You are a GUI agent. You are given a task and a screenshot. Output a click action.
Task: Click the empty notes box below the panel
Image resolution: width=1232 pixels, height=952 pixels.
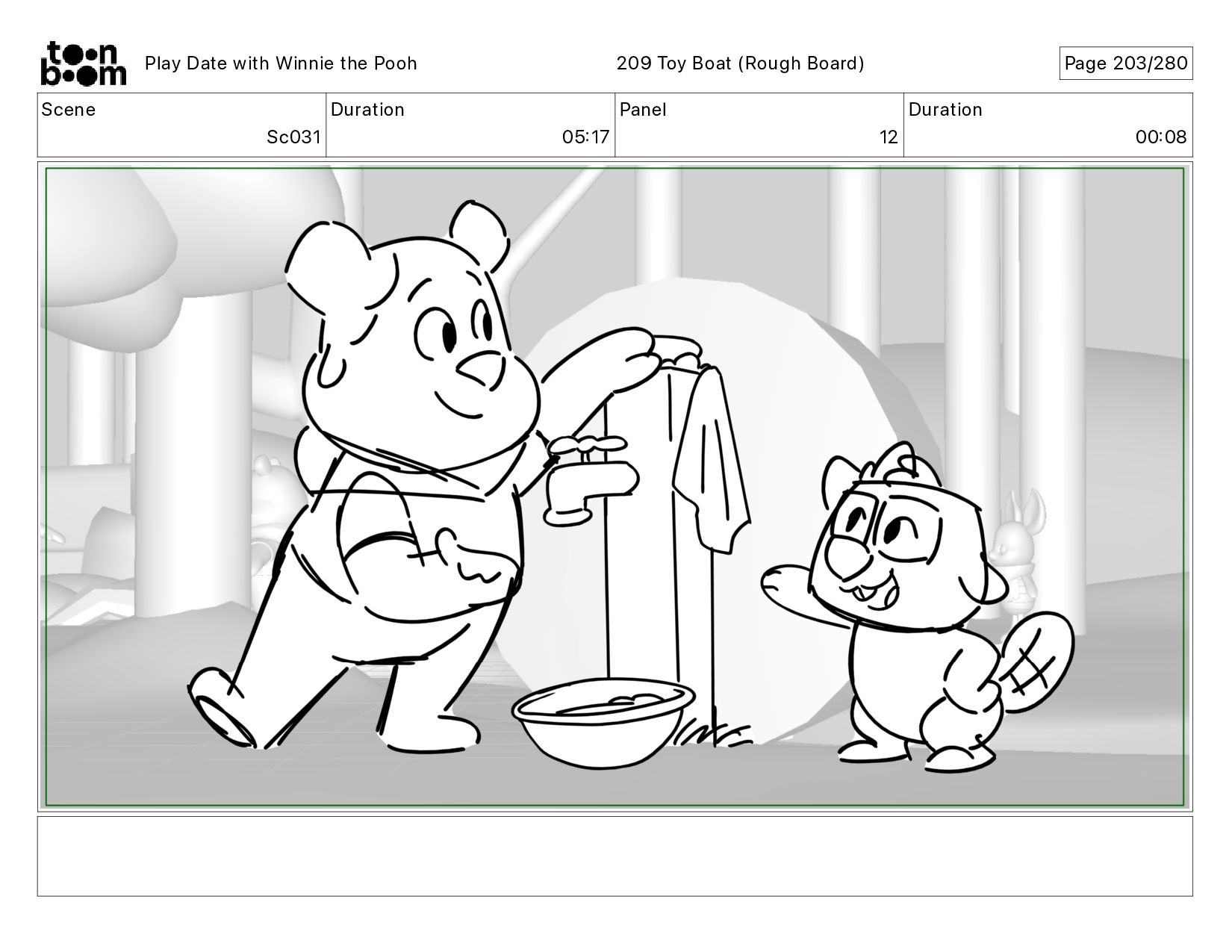point(615,856)
